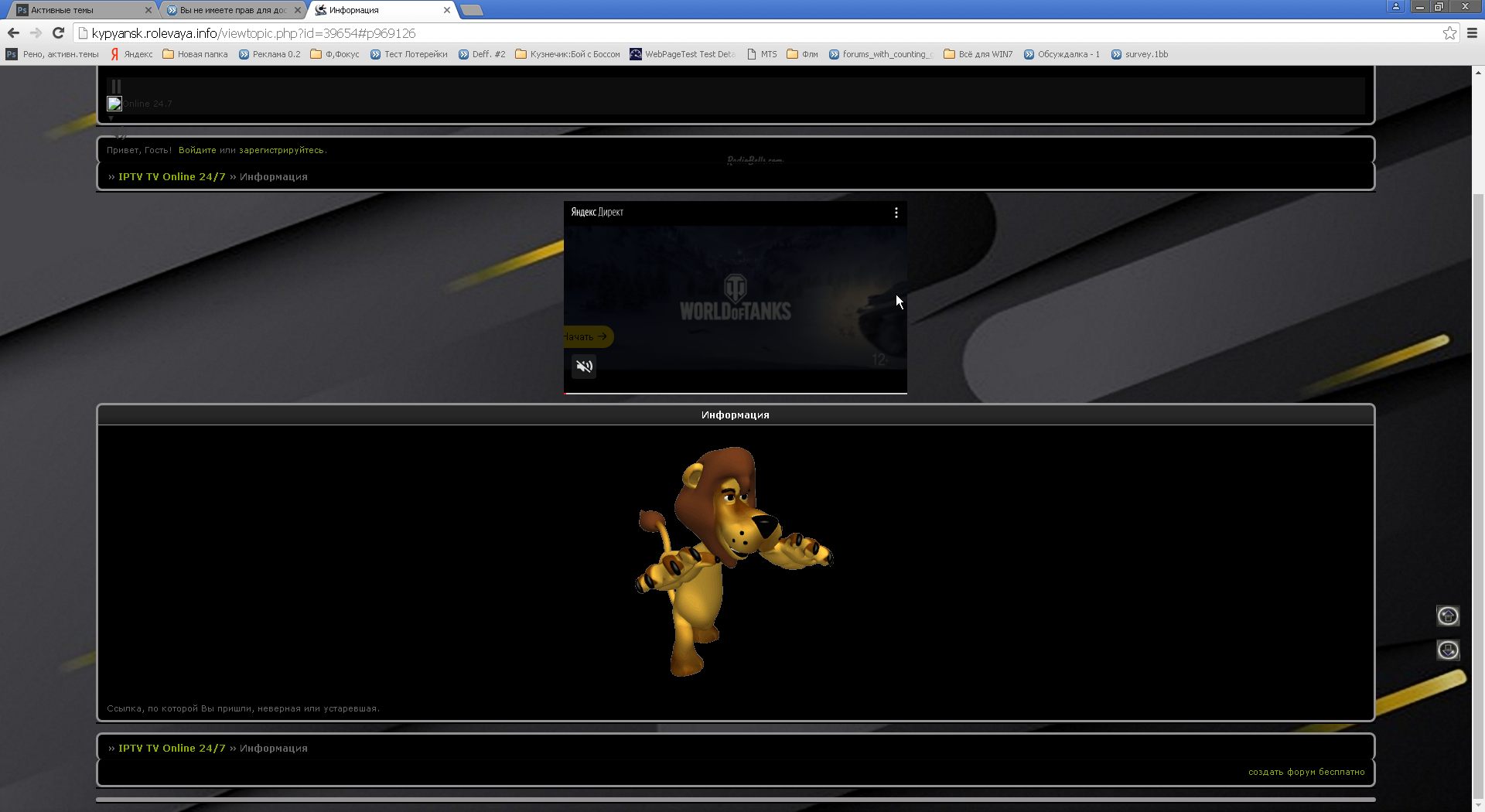Click the World of Tanks ad video
1485x812 pixels.
pos(735,298)
